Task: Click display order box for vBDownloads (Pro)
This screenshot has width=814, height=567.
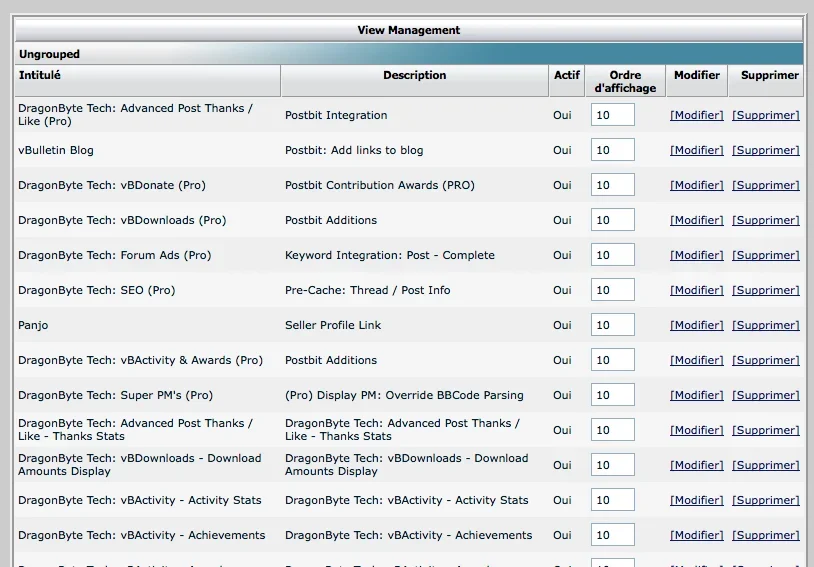Action: point(613,220)
